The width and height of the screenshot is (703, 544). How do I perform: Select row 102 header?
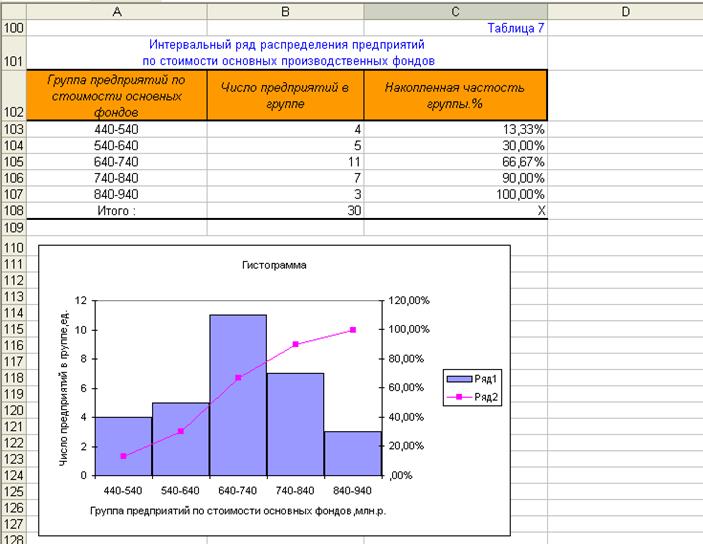point(14,95)
